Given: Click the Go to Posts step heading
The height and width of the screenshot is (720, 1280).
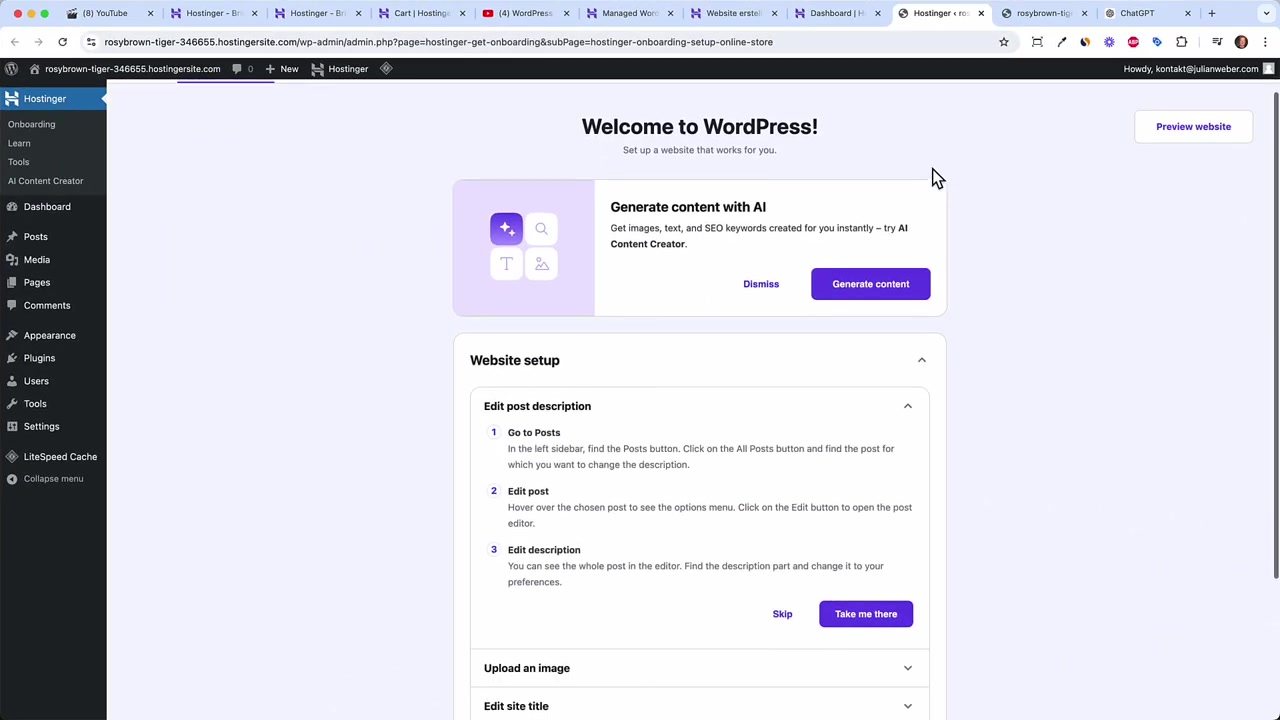Looking at the screenshot, I should [x=534, y=433].
